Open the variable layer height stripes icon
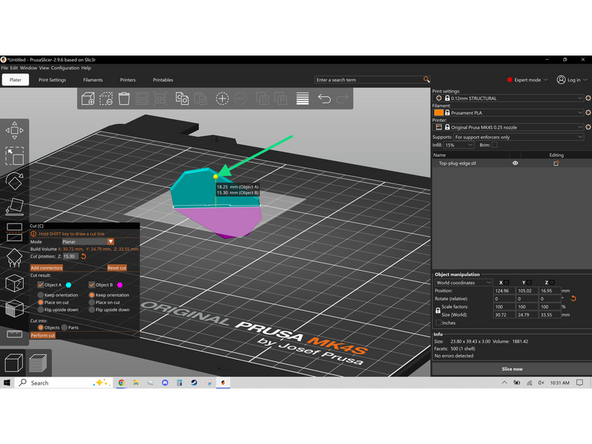The width and height of the screenshot is (592, 444). 302,99
